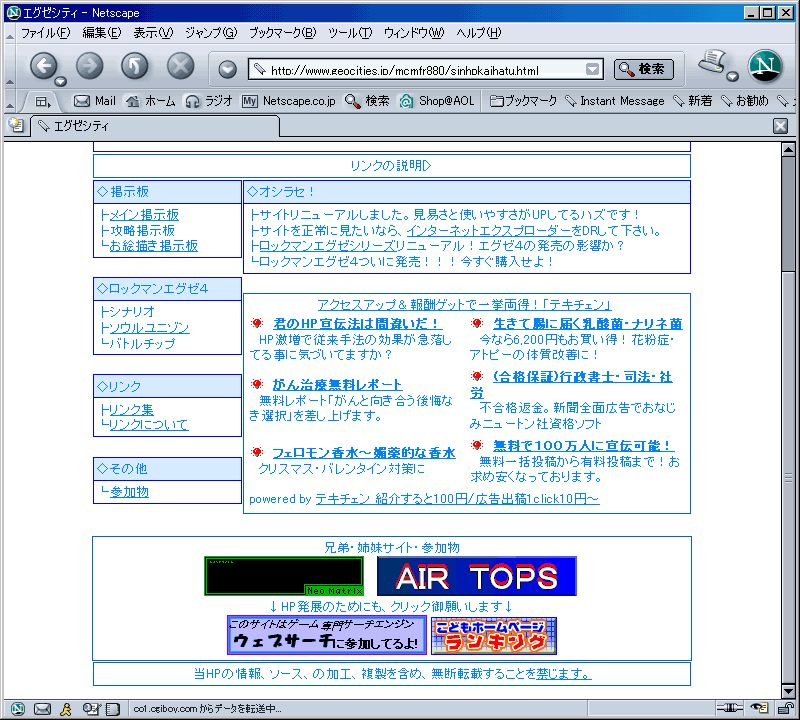Open the お勧め toolbar bookmark
Screen dimensions: 800x720
click(x=744, y=101)
